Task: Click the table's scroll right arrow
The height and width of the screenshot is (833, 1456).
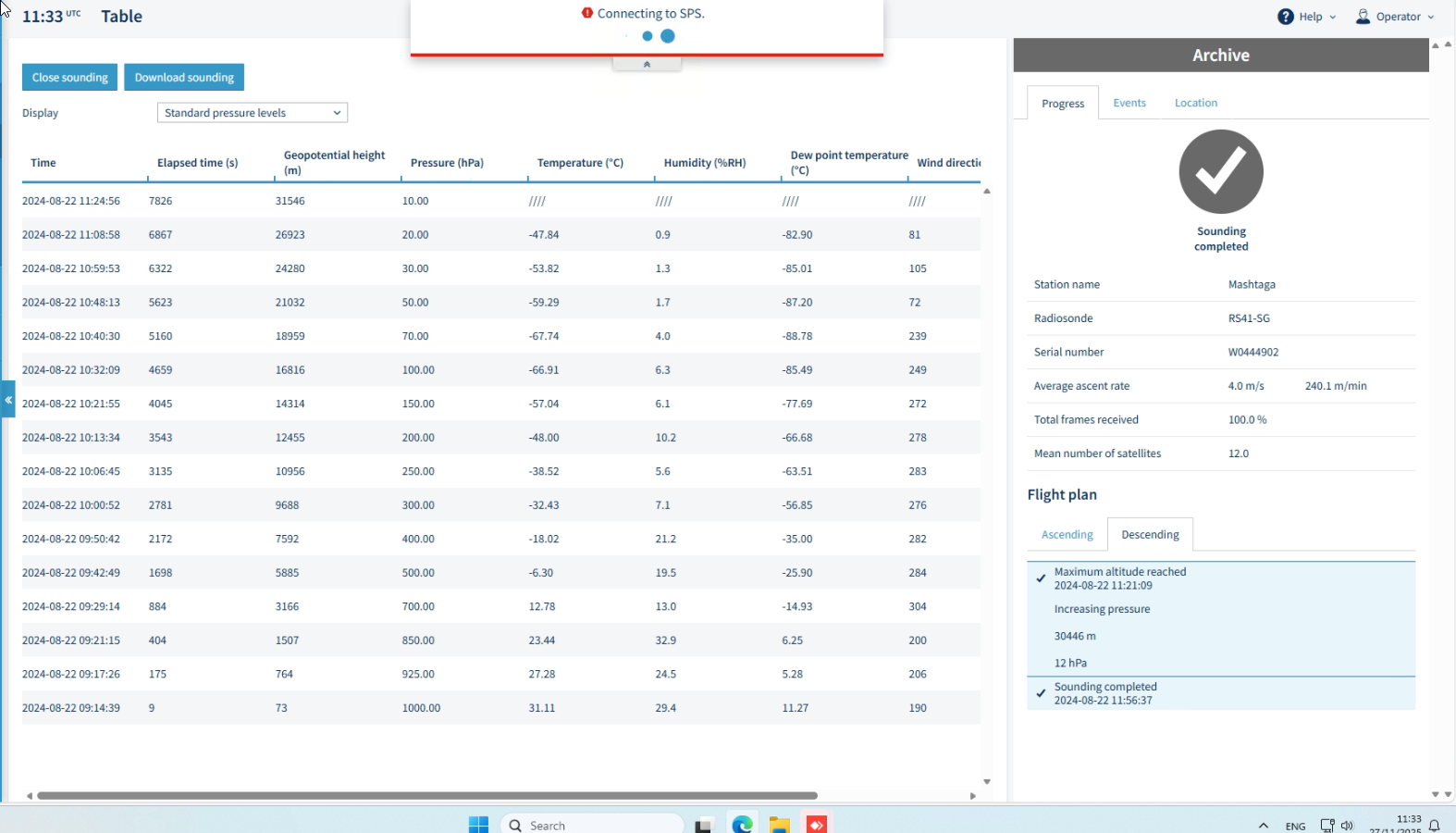Action: point(972,796)
